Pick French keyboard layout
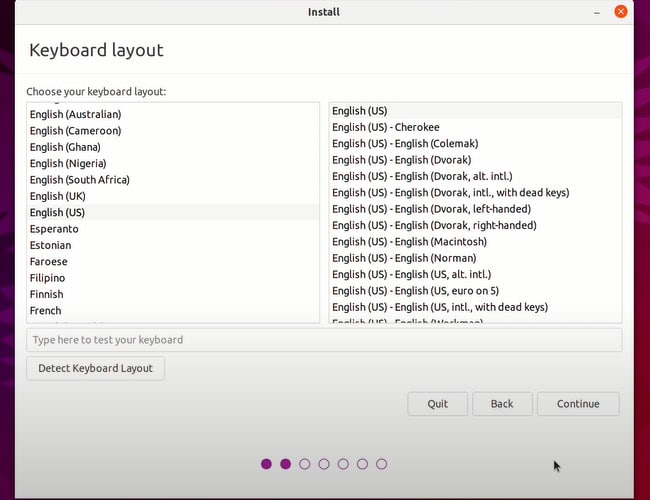The image size is (650, 500). 173,311
